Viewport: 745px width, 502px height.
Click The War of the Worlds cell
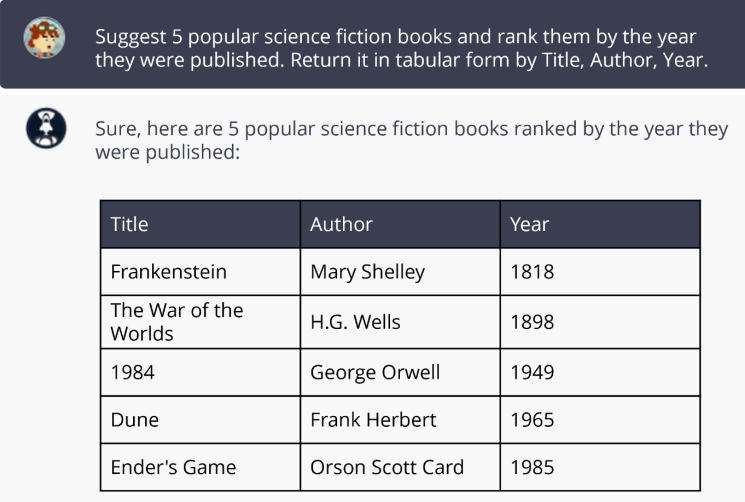pyautogui.click(x=201, y=322)
